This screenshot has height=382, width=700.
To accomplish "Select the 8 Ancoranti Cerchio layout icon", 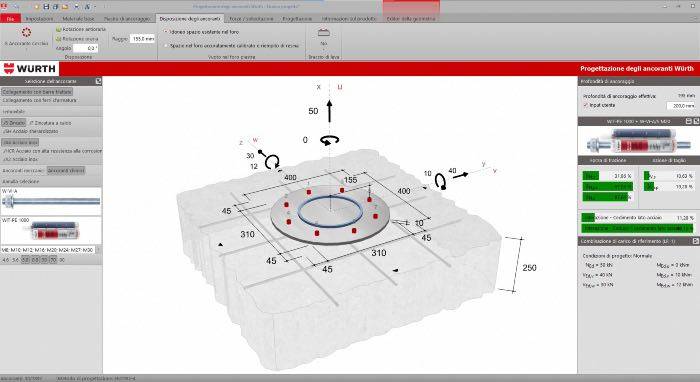I will [26, 33].
